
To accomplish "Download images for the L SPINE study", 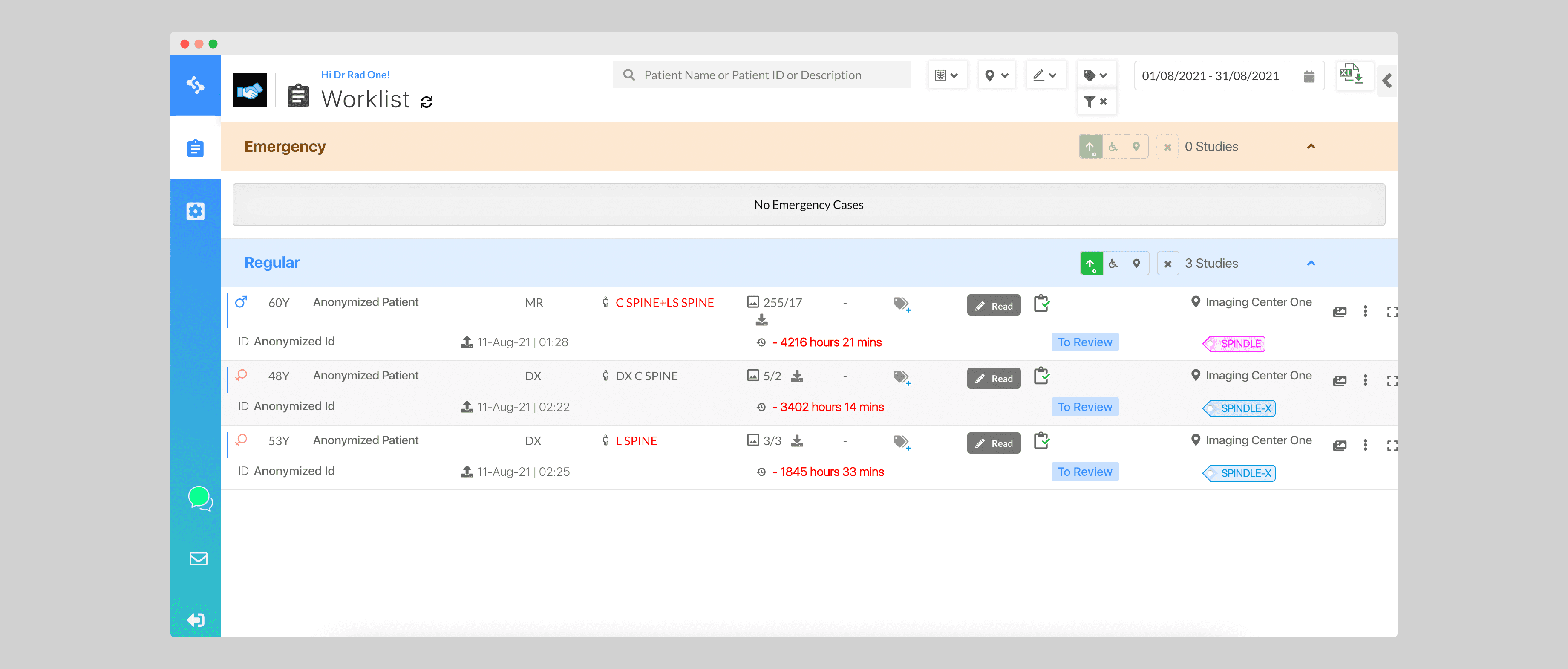I will [797, 440].
